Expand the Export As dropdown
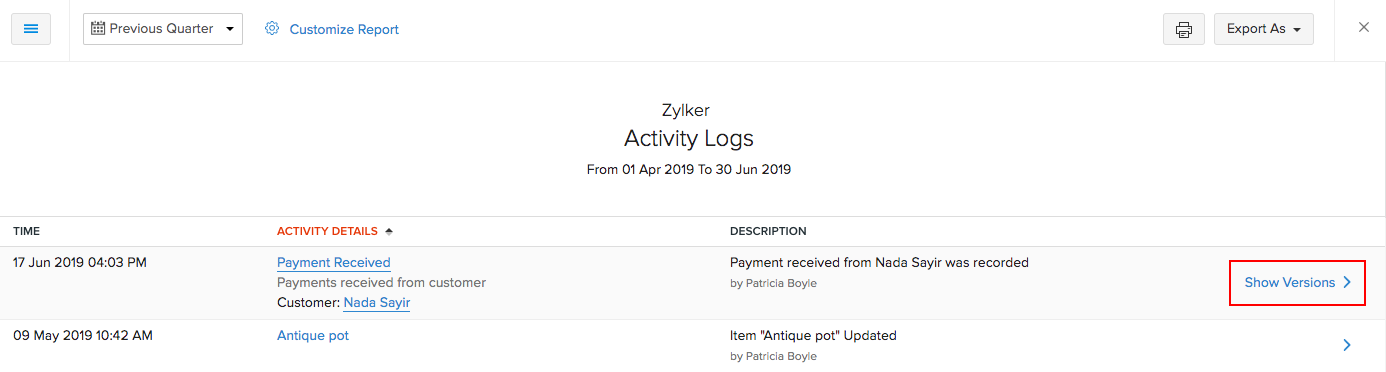1386x372 pixels. pos(1263,29)
